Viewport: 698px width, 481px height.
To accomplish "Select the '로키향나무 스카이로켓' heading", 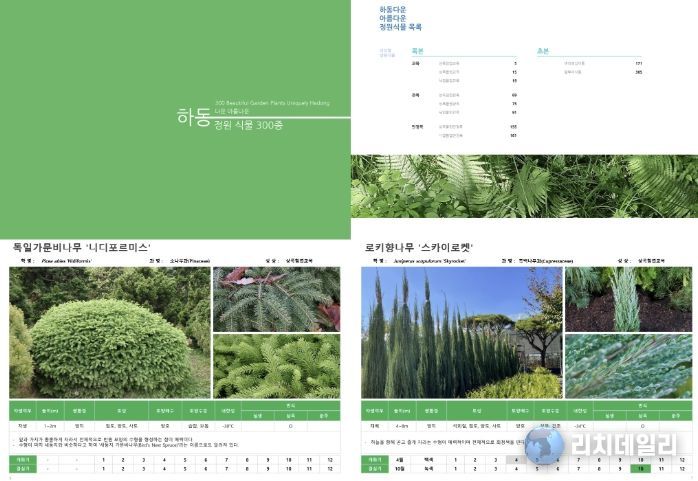I will 418,245.
